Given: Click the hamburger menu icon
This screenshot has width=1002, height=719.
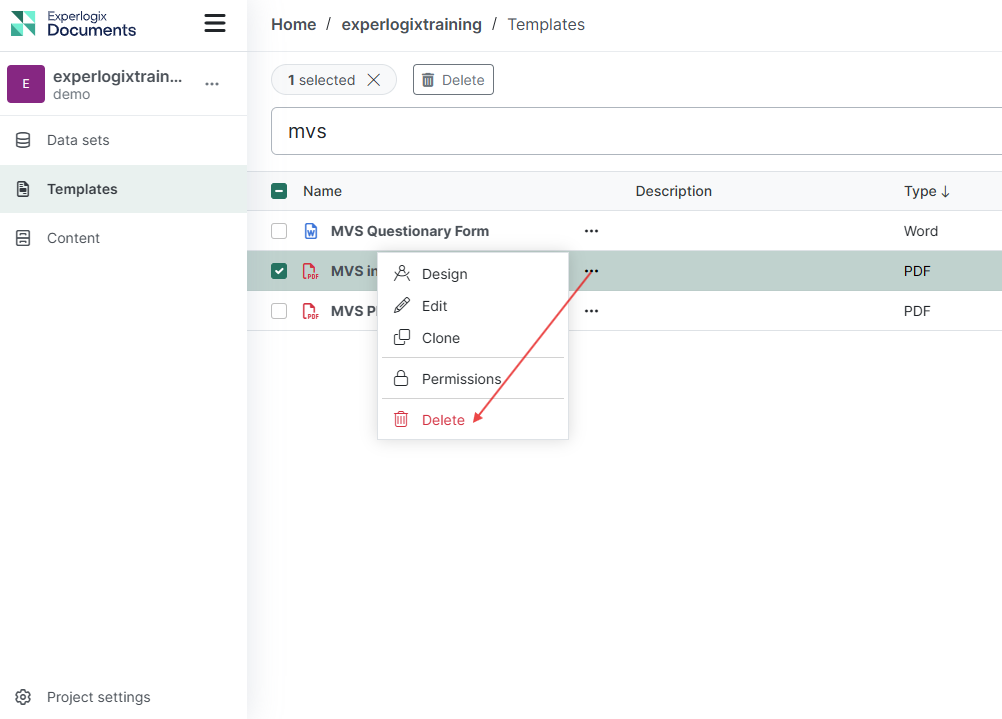Looking at the screenshot, I should point(215,23).
